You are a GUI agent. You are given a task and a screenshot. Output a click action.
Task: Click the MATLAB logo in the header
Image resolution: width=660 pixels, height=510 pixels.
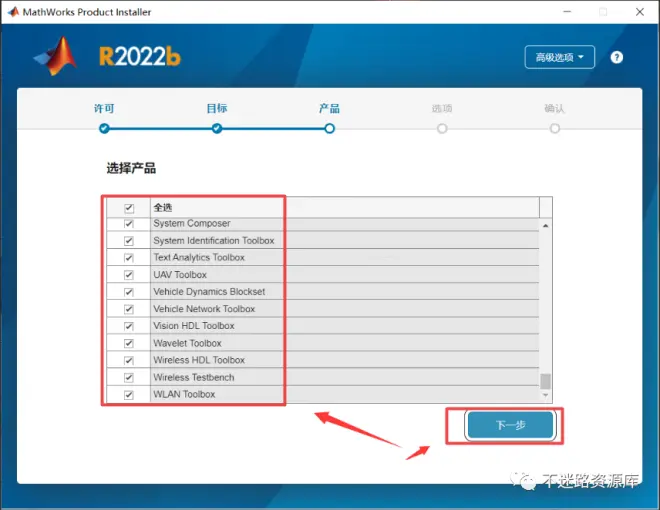point(55,56)
